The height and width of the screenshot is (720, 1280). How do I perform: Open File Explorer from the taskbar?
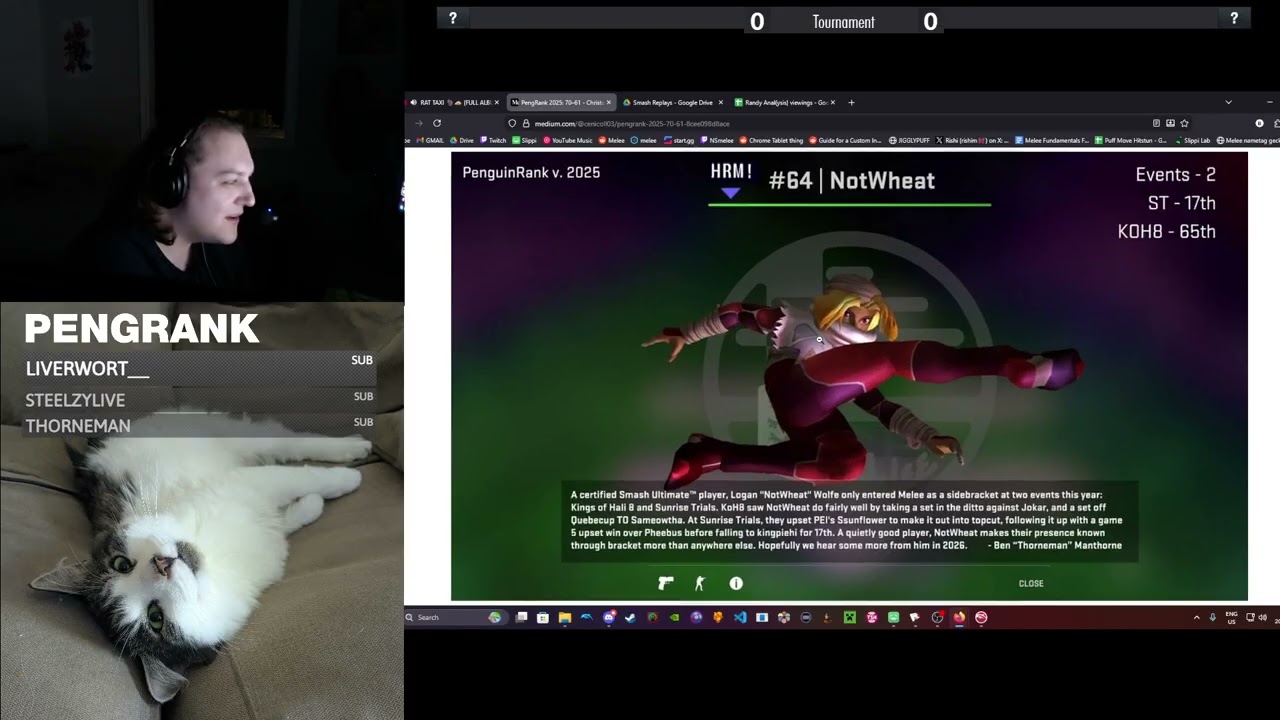coord(565,617)
